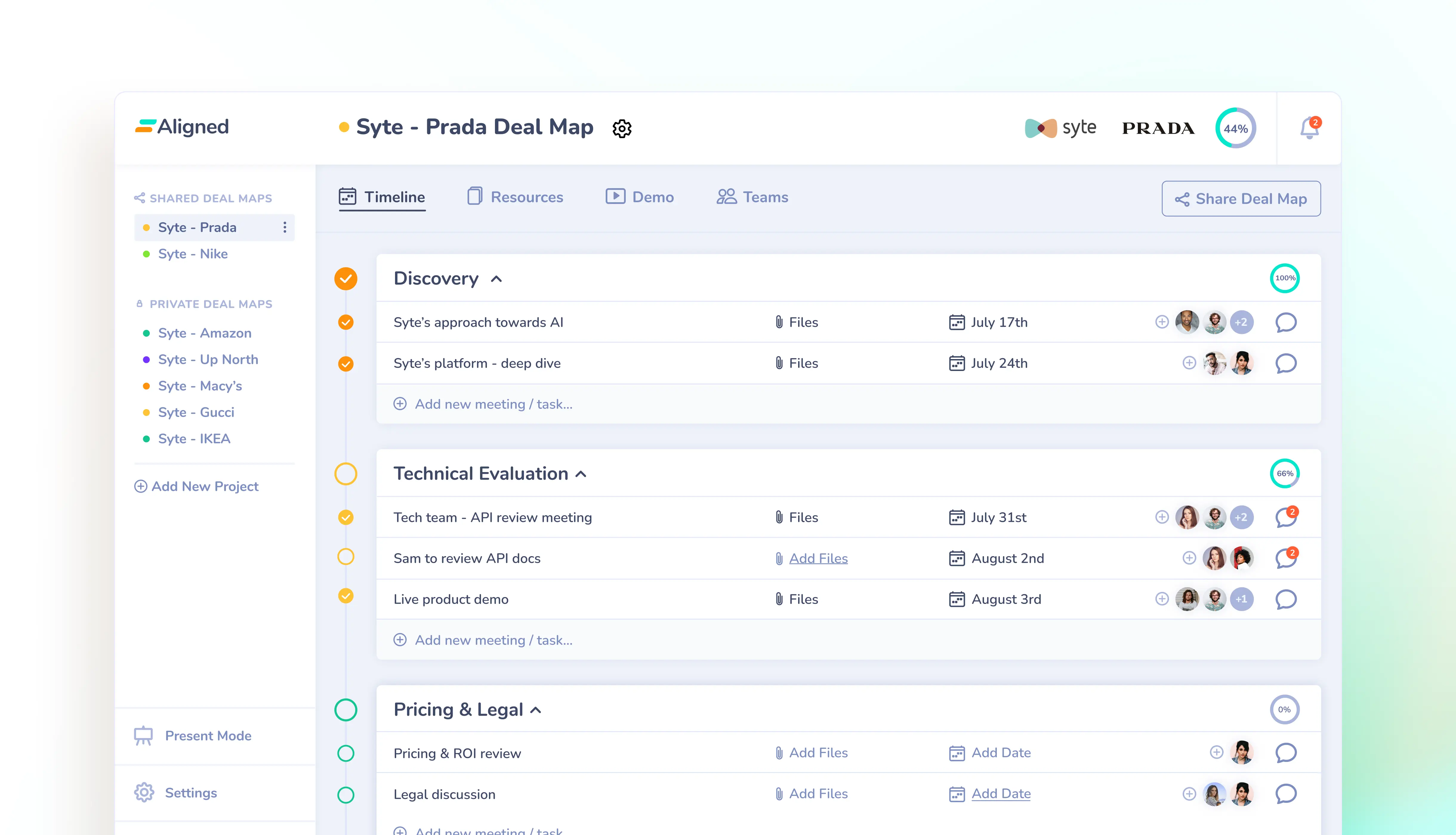Image resolution: width=1456 pixels, height=835 pixels.
Task: Enter Present Mode
Action: click(193, 736)
